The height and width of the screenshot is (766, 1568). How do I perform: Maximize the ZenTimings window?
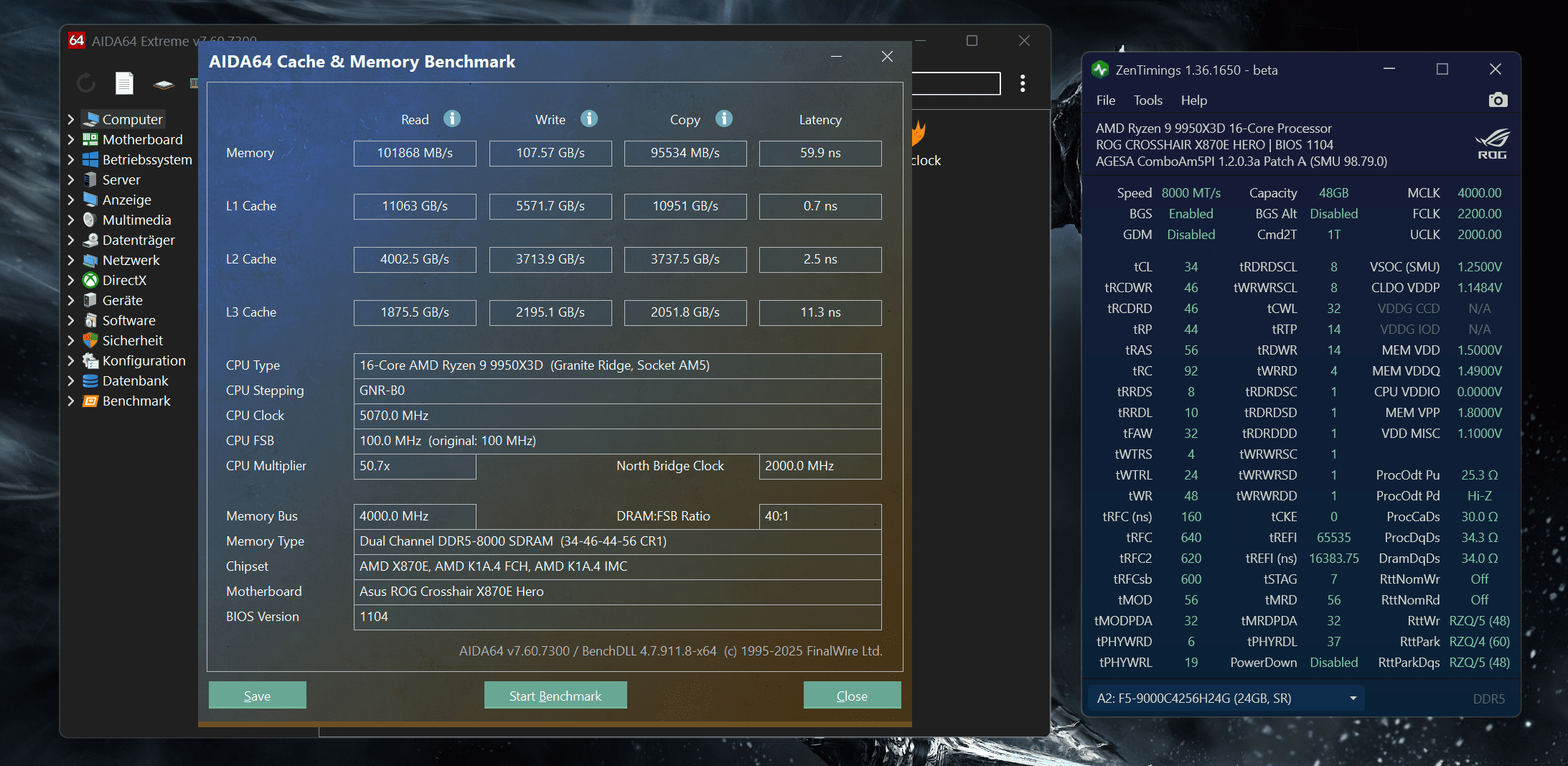click(1442, 69)
